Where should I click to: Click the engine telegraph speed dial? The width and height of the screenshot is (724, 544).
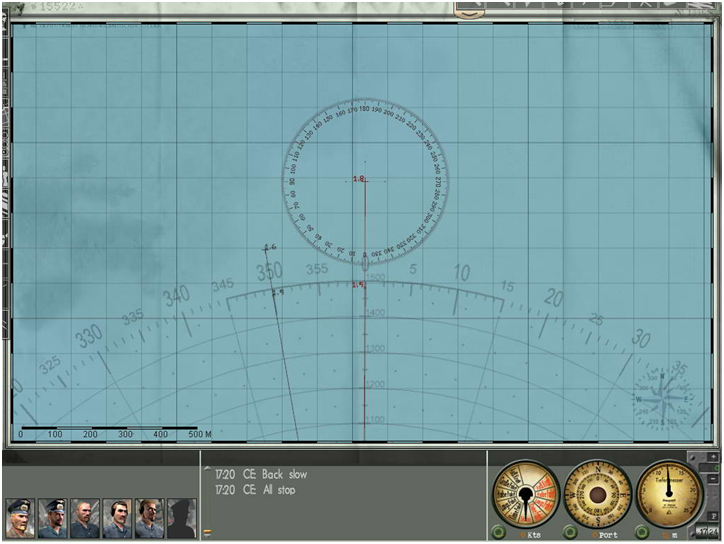point(525,494)
